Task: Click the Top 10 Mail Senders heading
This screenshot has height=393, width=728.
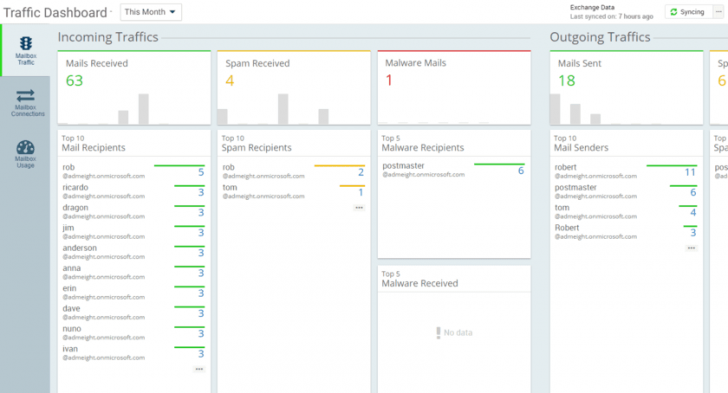Action: click(581, 144)
